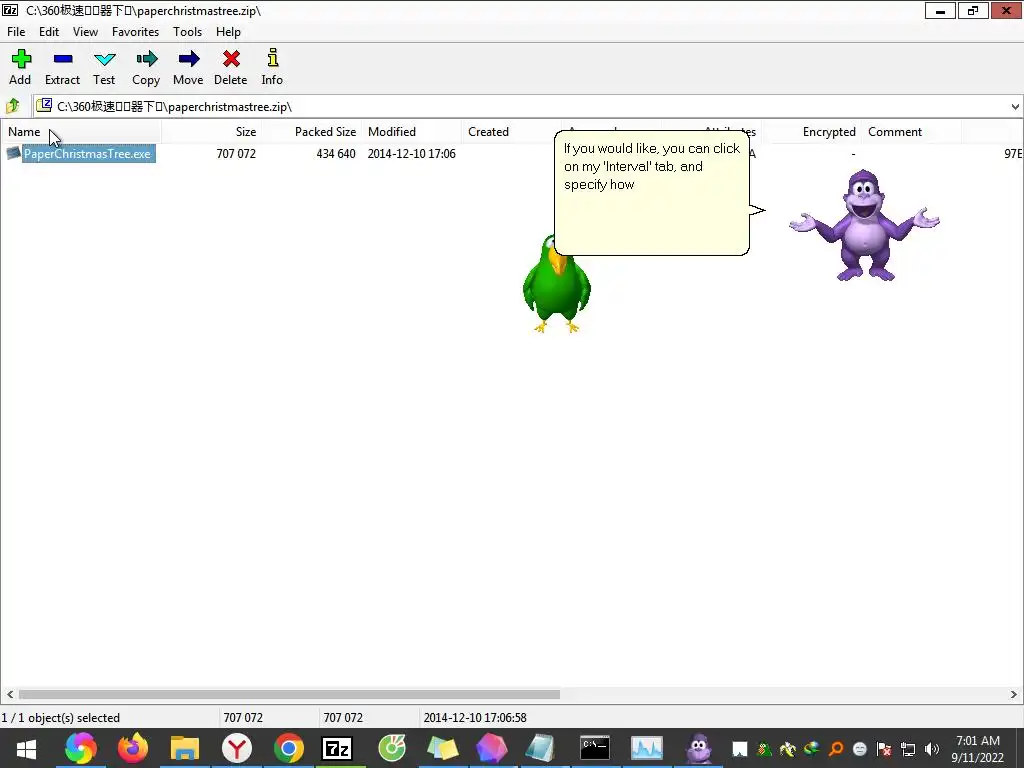Click the Add toolbar icon

[20, 67]
